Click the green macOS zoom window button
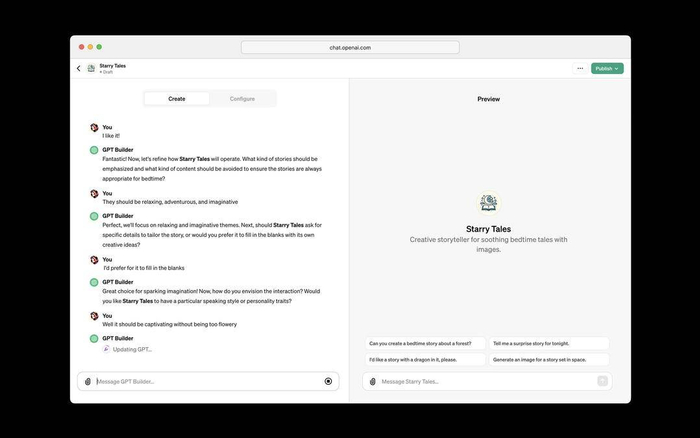This screenshot has height=438, width=700. pos(99,47)
